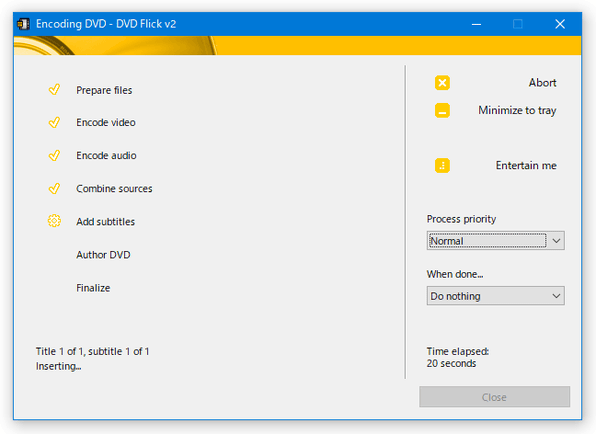Viewport: 596px width, 434px height.
Task: Open the When done dropdown arrow
Action: point(556,296)
